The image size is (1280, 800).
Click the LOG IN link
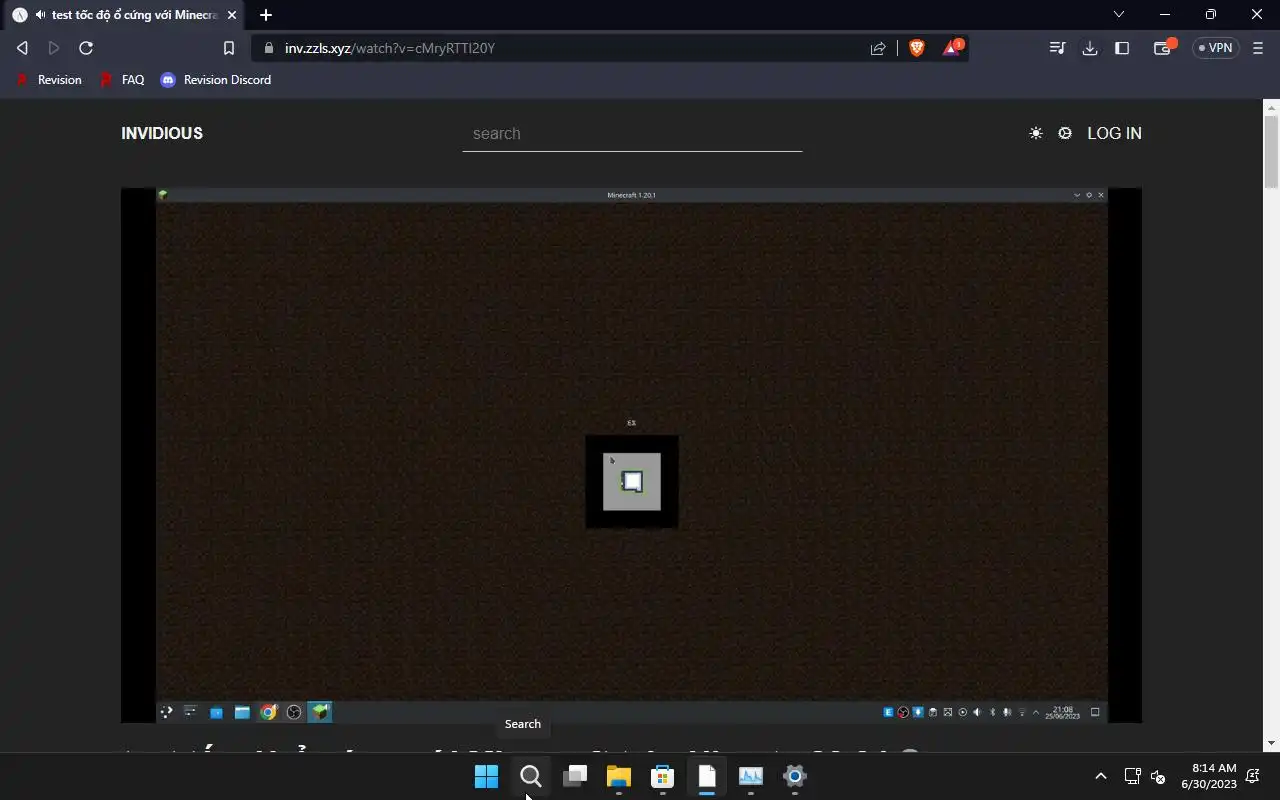click(1114, 133)
